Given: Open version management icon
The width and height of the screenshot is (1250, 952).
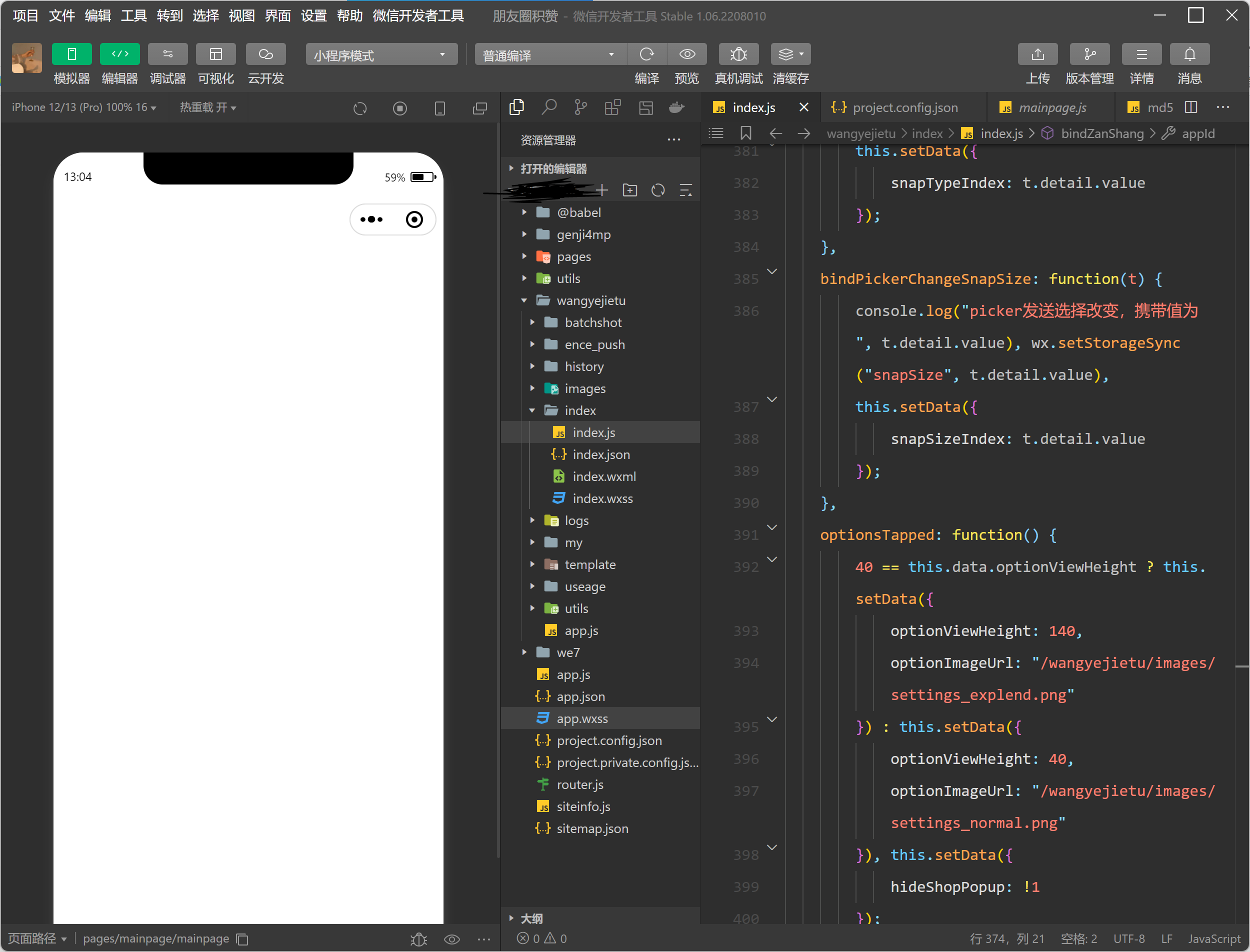Looking at the screenshot, I should click(x=1089, y=54).
